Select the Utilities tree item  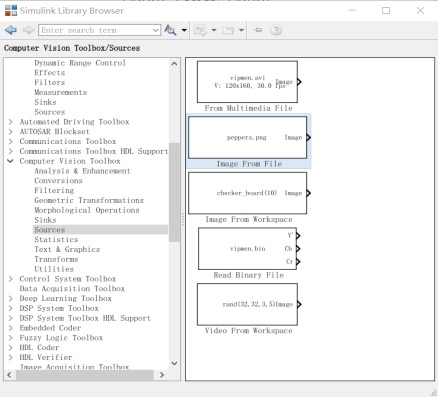click(54, 269)
